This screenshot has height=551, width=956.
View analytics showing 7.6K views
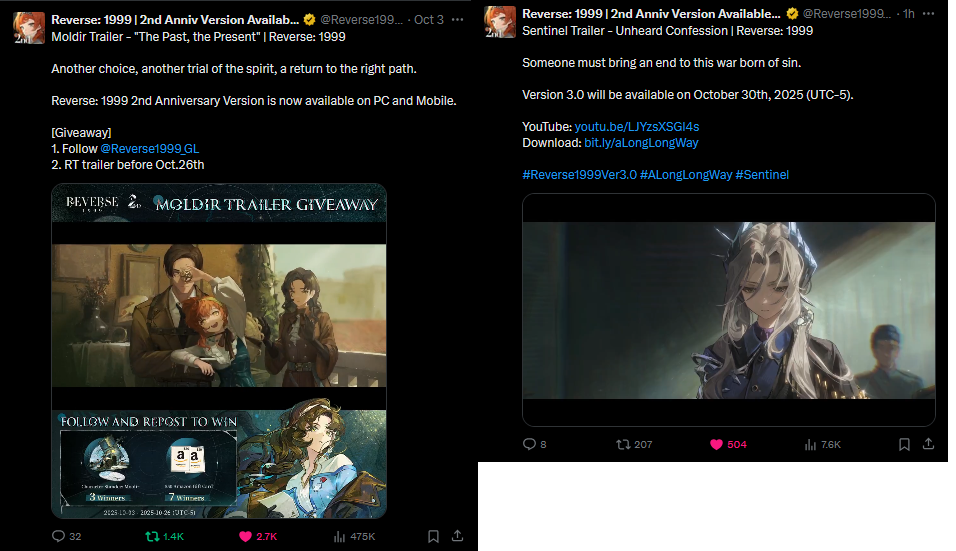(822, 444)
